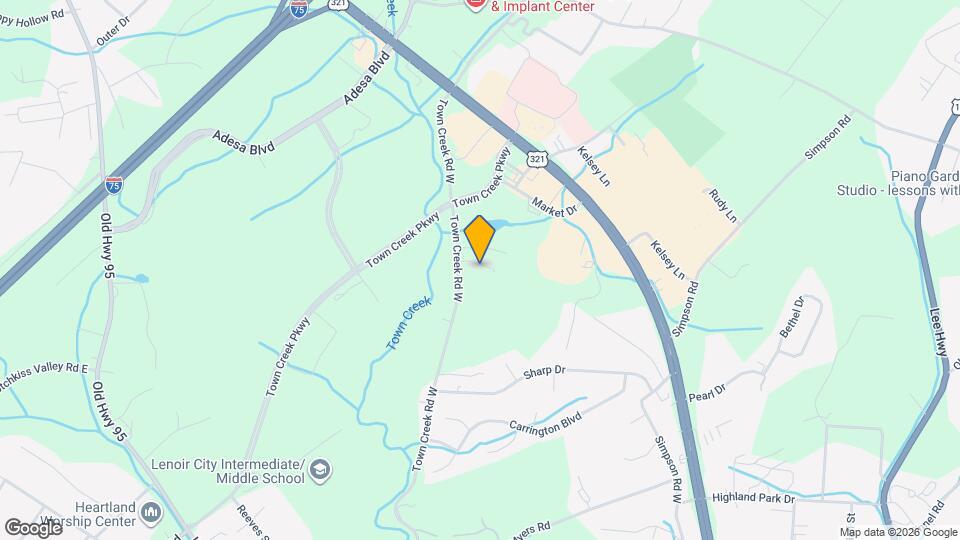Click the Adesa Blvd label near the curve
Image resolution: width=960 pixels, height=540 pixels.
pyautogui.click(x=243, y=141)
